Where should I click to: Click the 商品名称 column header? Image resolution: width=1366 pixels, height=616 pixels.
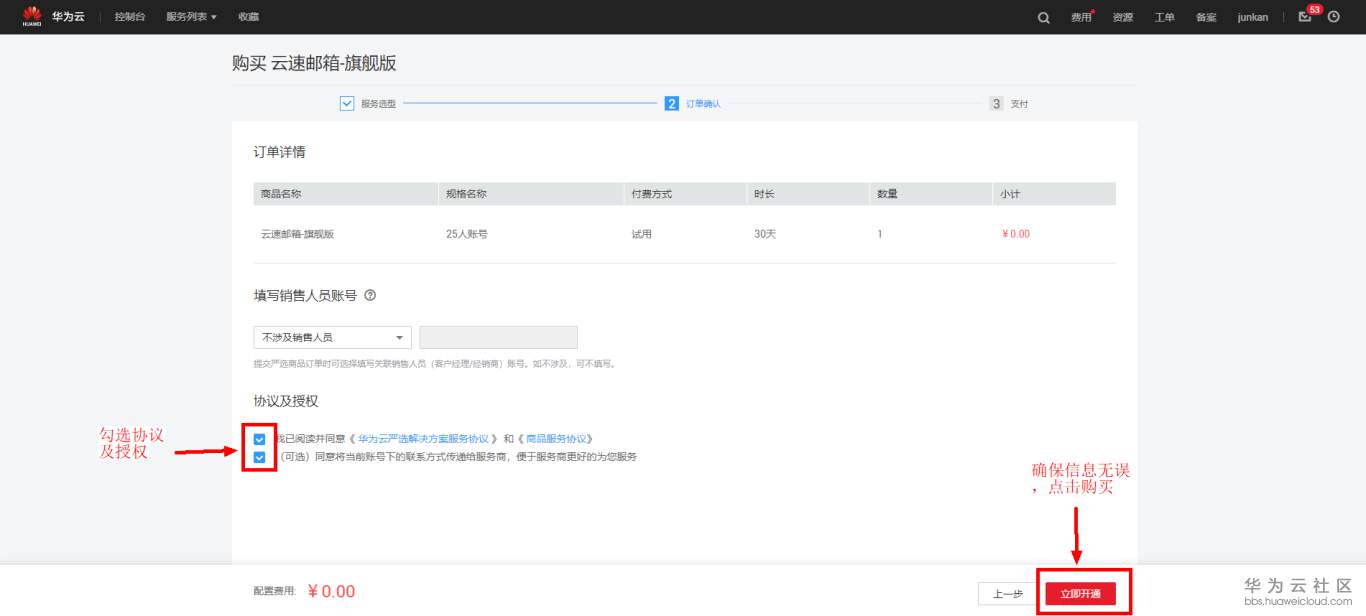click(281, 194)
